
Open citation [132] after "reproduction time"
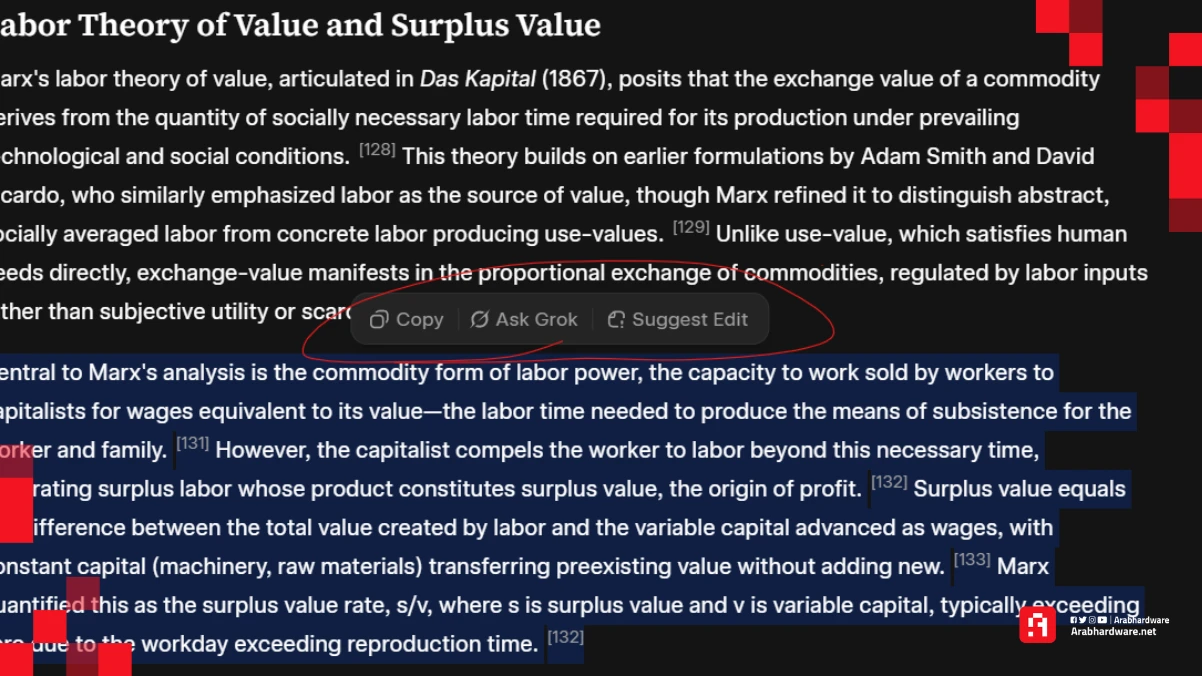(565, 637)
